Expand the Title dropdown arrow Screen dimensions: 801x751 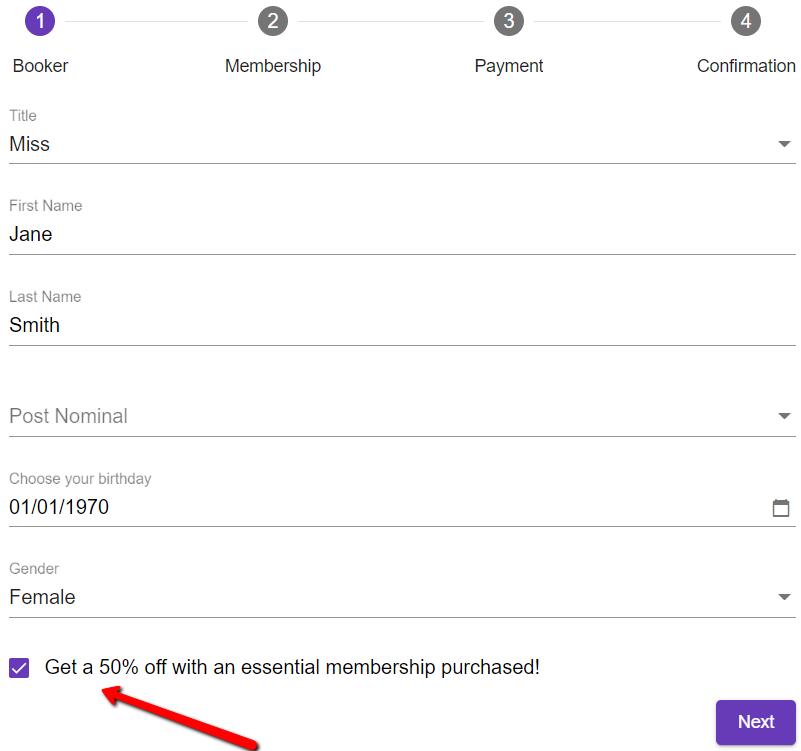tap(784, 144)
